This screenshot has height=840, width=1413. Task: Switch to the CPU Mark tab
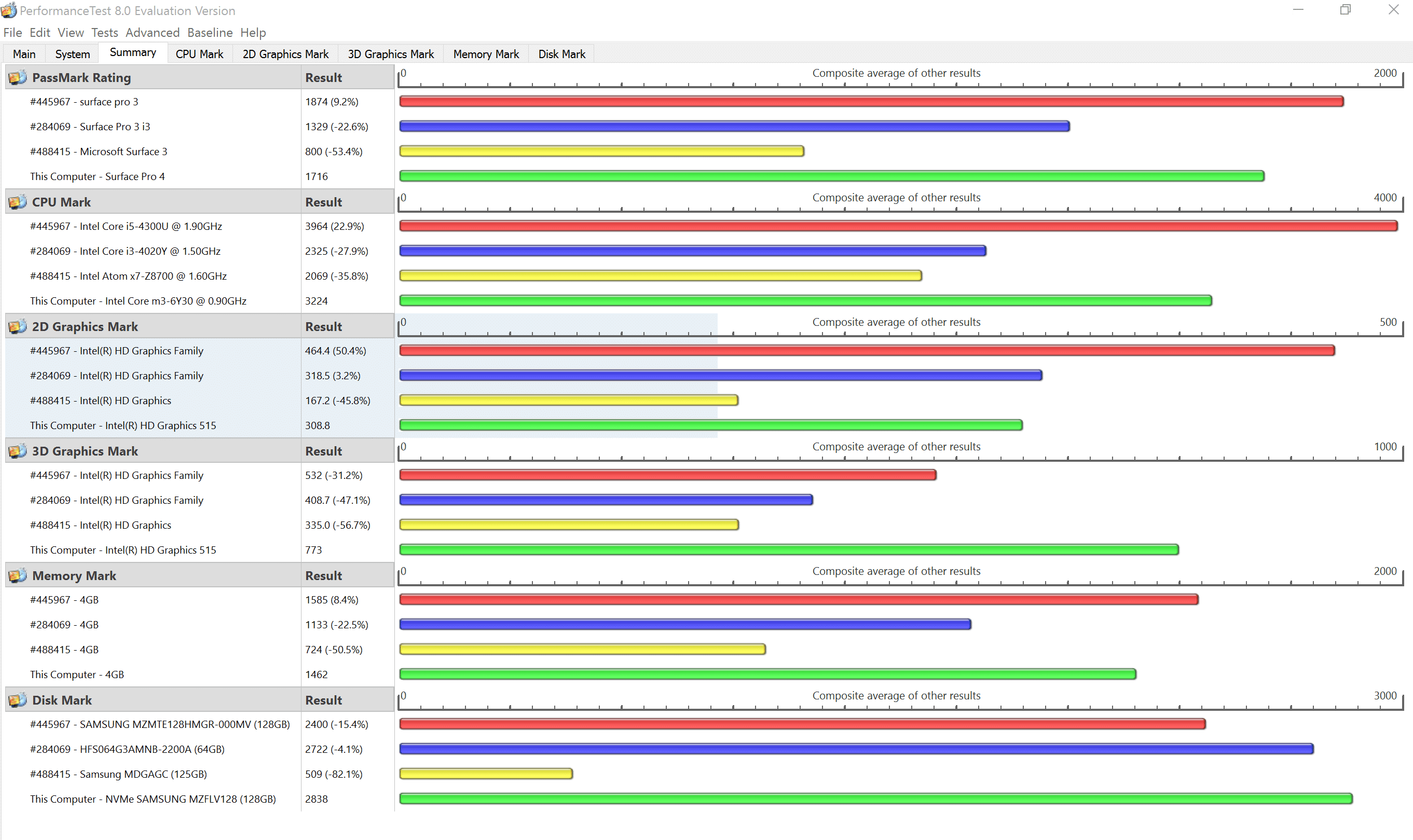[199, 54]
